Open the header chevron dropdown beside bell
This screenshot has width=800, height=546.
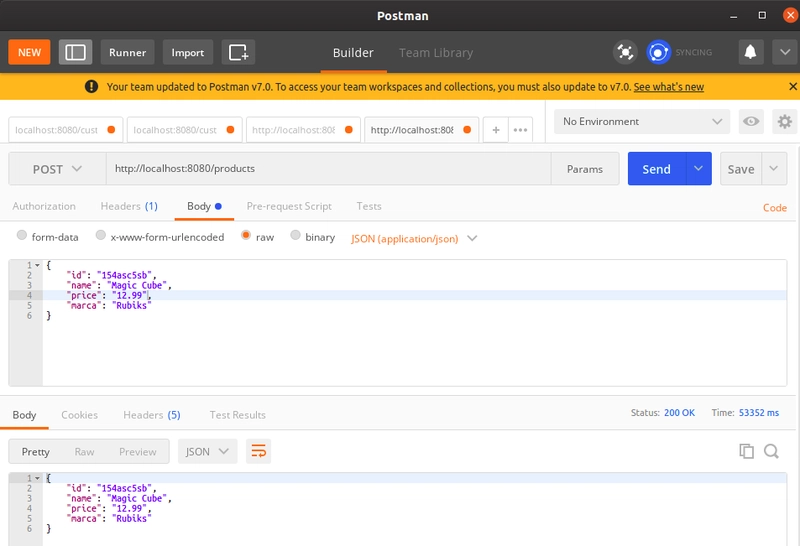[785, 52]
